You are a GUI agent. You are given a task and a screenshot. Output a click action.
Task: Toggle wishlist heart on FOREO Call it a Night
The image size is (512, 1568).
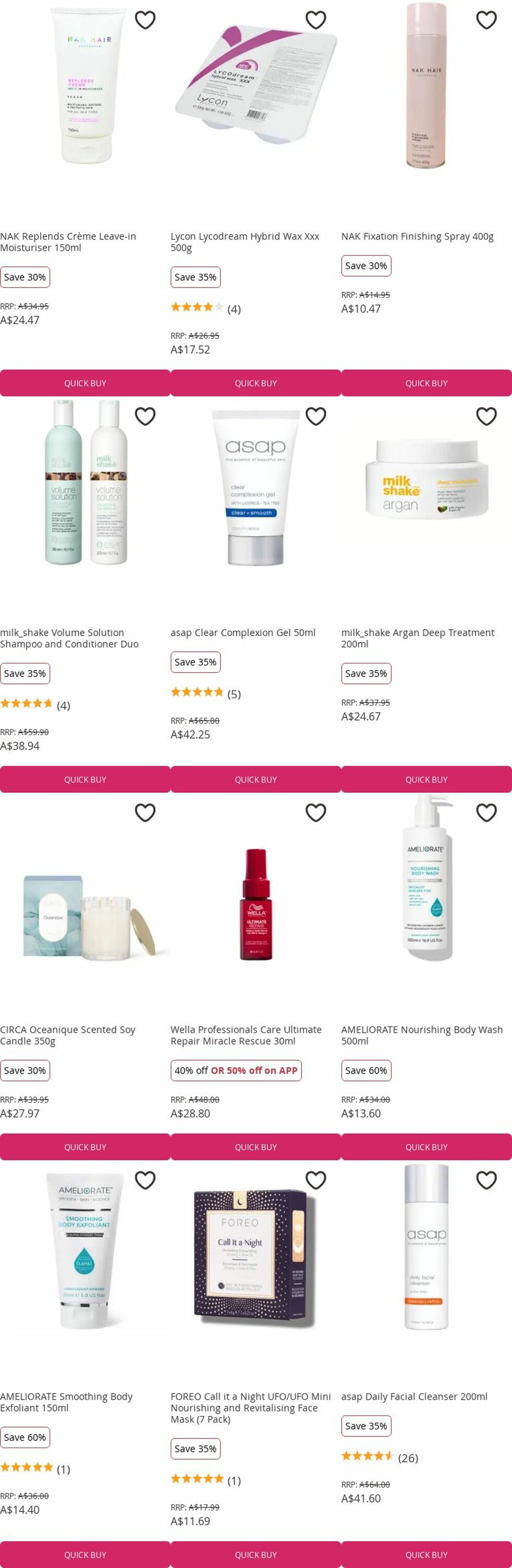(316, 1180)
